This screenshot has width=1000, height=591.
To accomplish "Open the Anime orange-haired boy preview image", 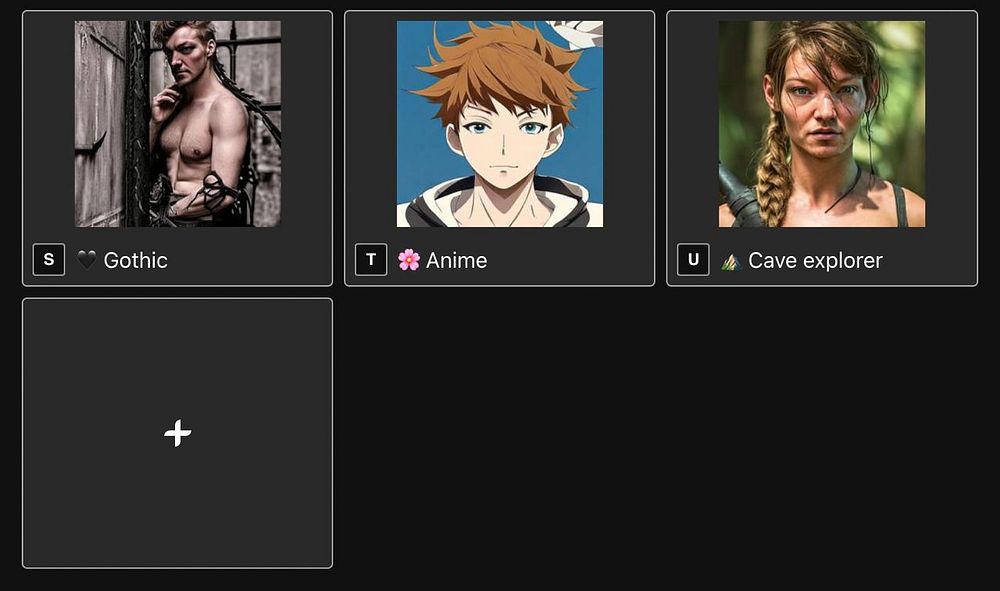I will [x=499, y=124].
